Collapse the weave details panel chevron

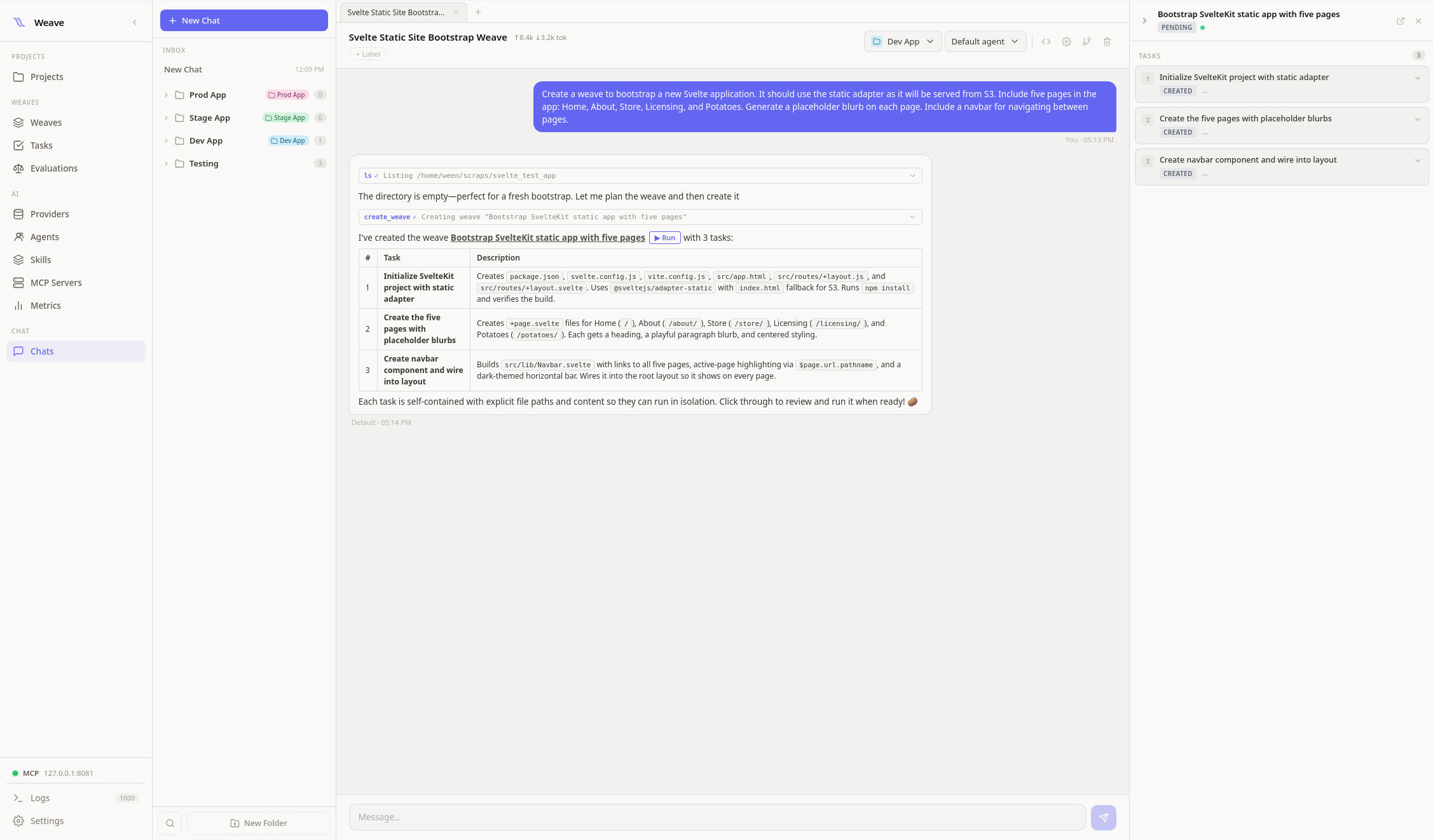(x=1144, y=21)
